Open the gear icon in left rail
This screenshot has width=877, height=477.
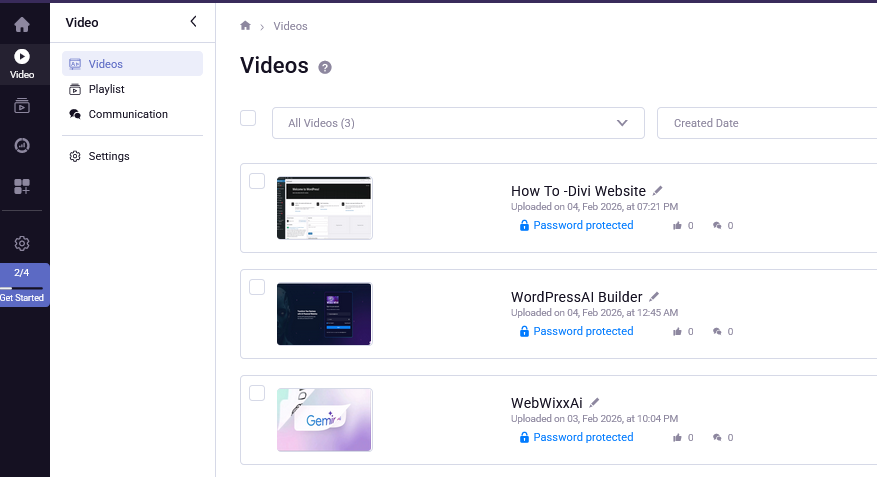(x=22, y=243)
